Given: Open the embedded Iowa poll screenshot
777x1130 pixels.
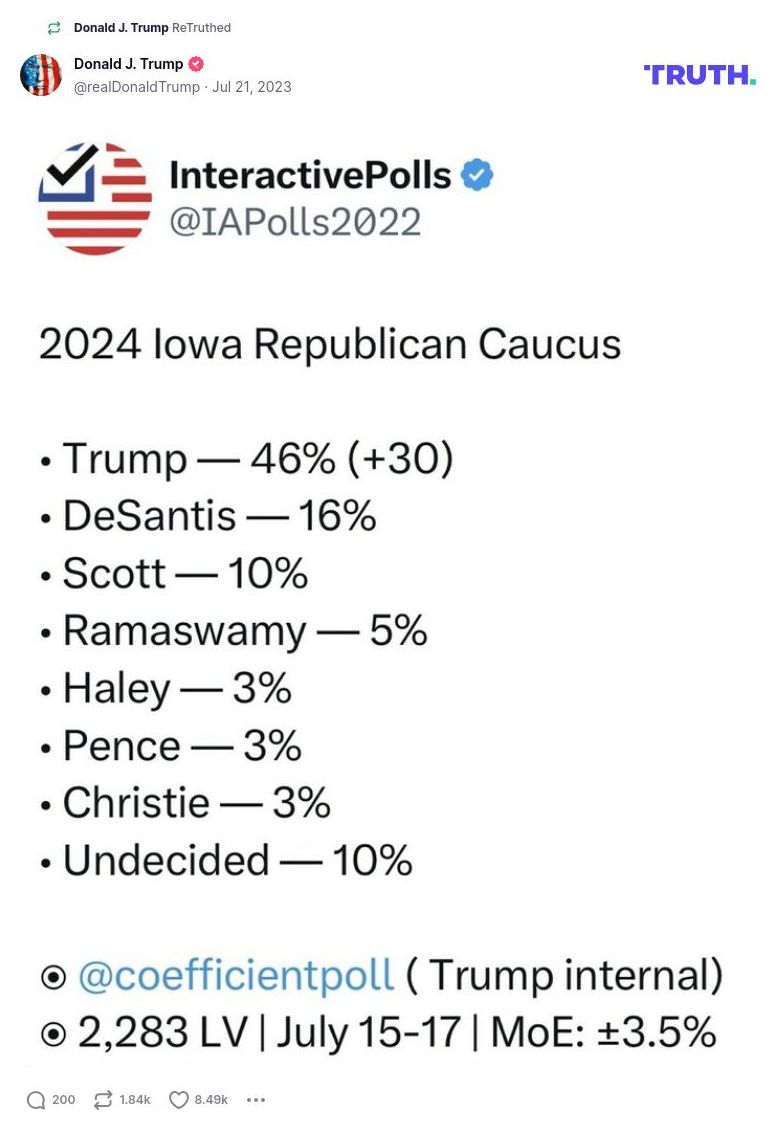Looking at the screenshot, I should [388, 600].
